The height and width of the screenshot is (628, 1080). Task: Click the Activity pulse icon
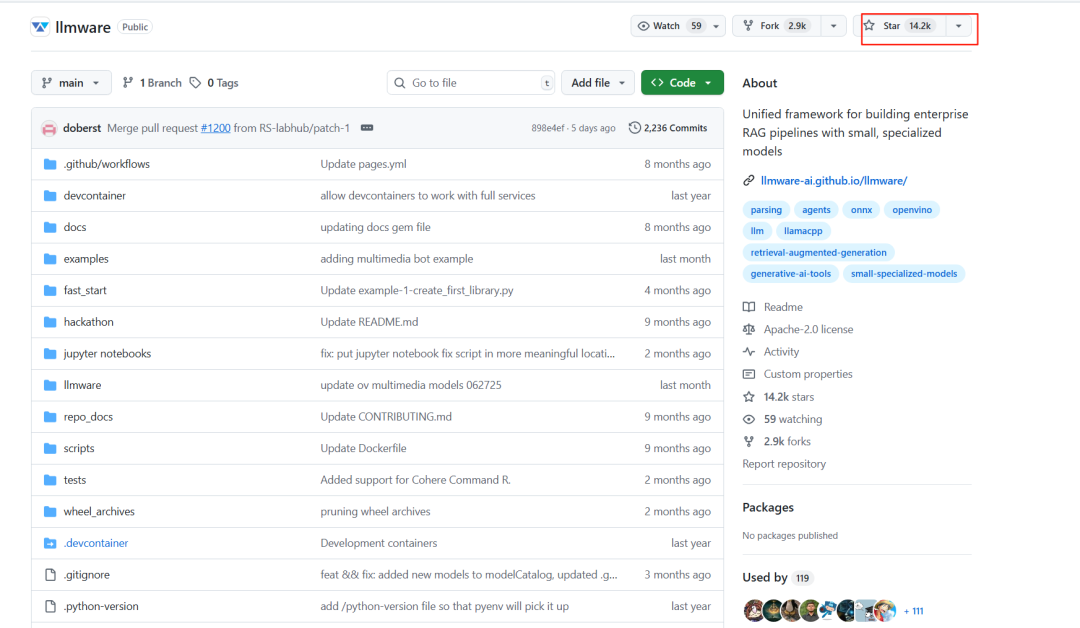coord(749,352)
